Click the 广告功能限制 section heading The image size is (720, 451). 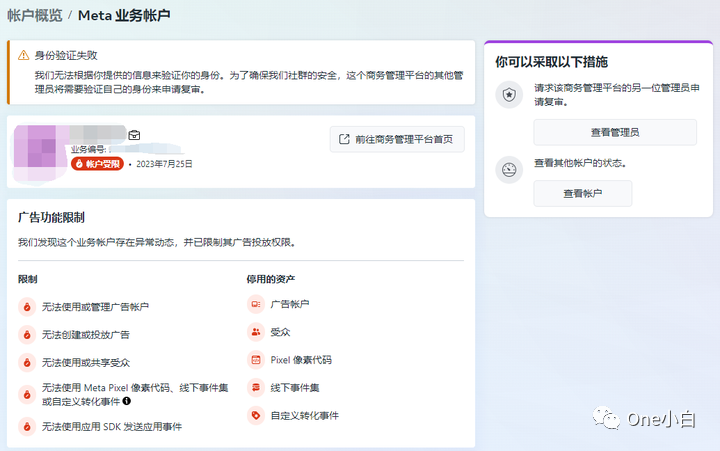(51, 217)
